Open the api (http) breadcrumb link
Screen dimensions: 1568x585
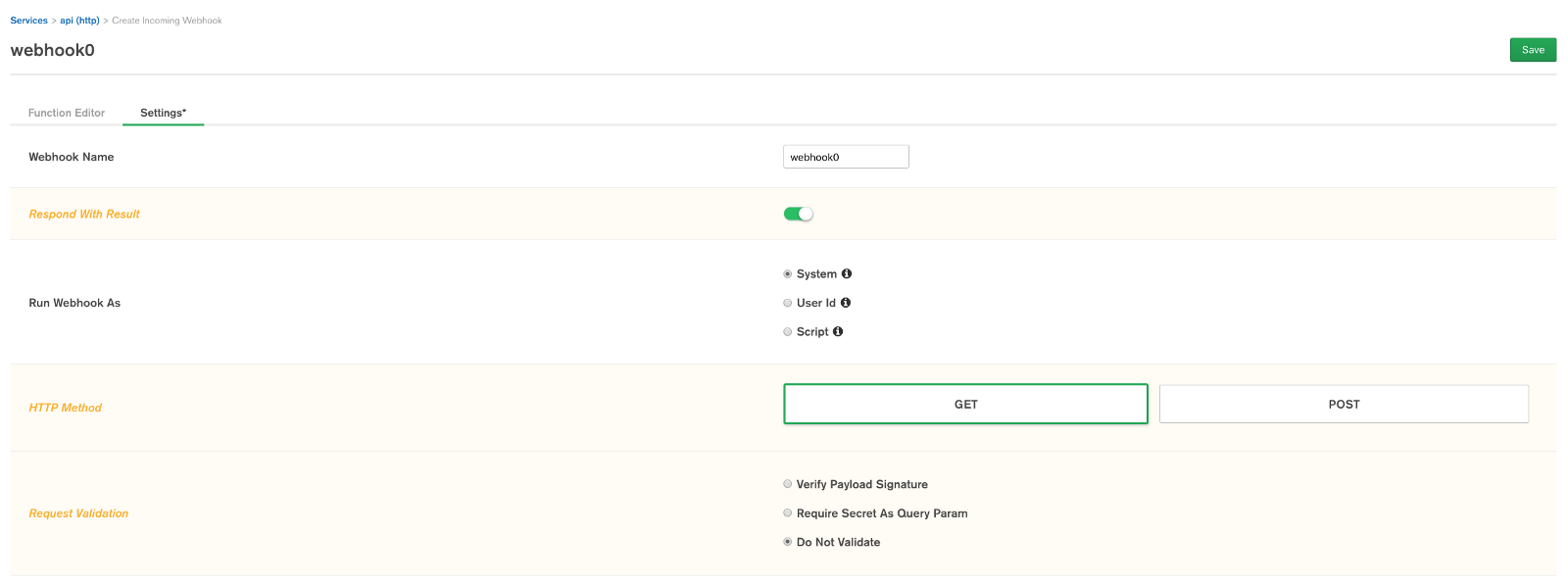pyautogui.click(x=79, y=21)
